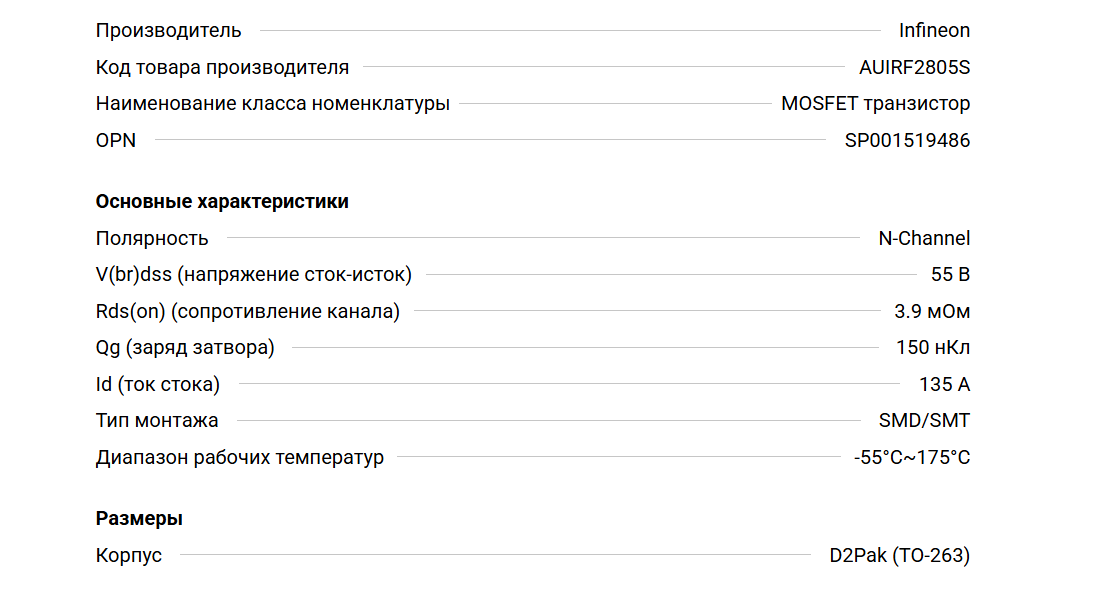Select the AUIRF2805S manufacturer part code
1106x589 pixels.
(x=914, y=67)
